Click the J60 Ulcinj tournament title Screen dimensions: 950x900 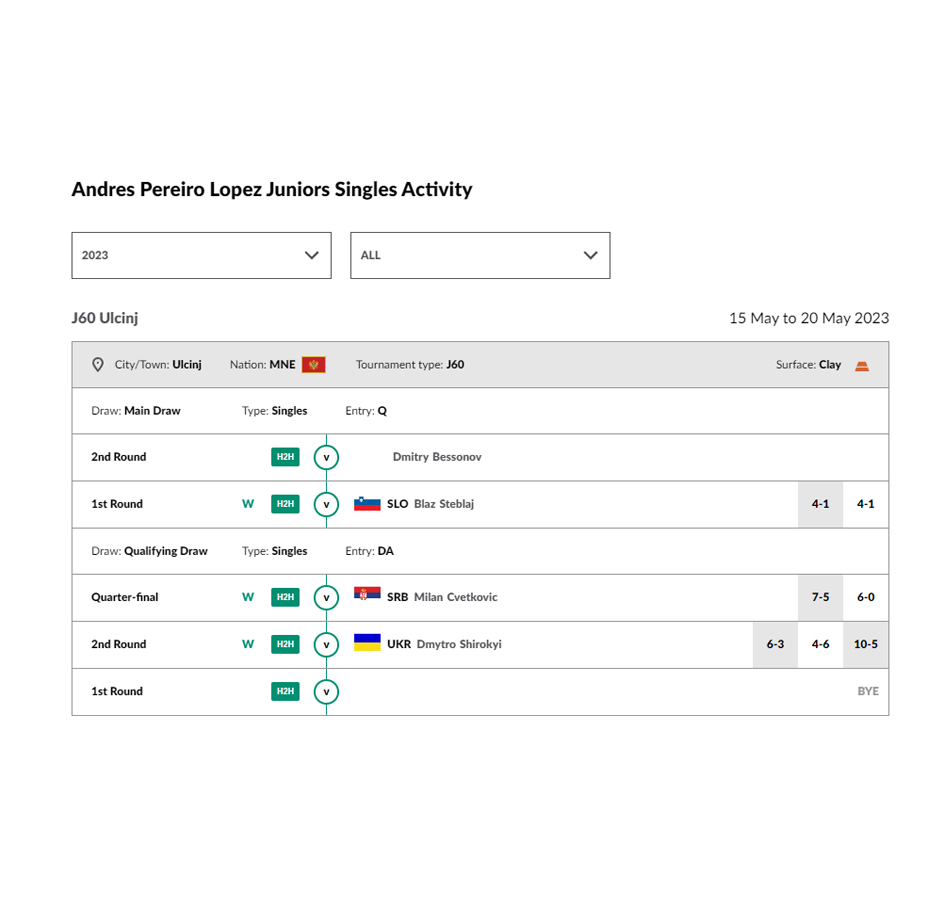[x=105, y=318]
